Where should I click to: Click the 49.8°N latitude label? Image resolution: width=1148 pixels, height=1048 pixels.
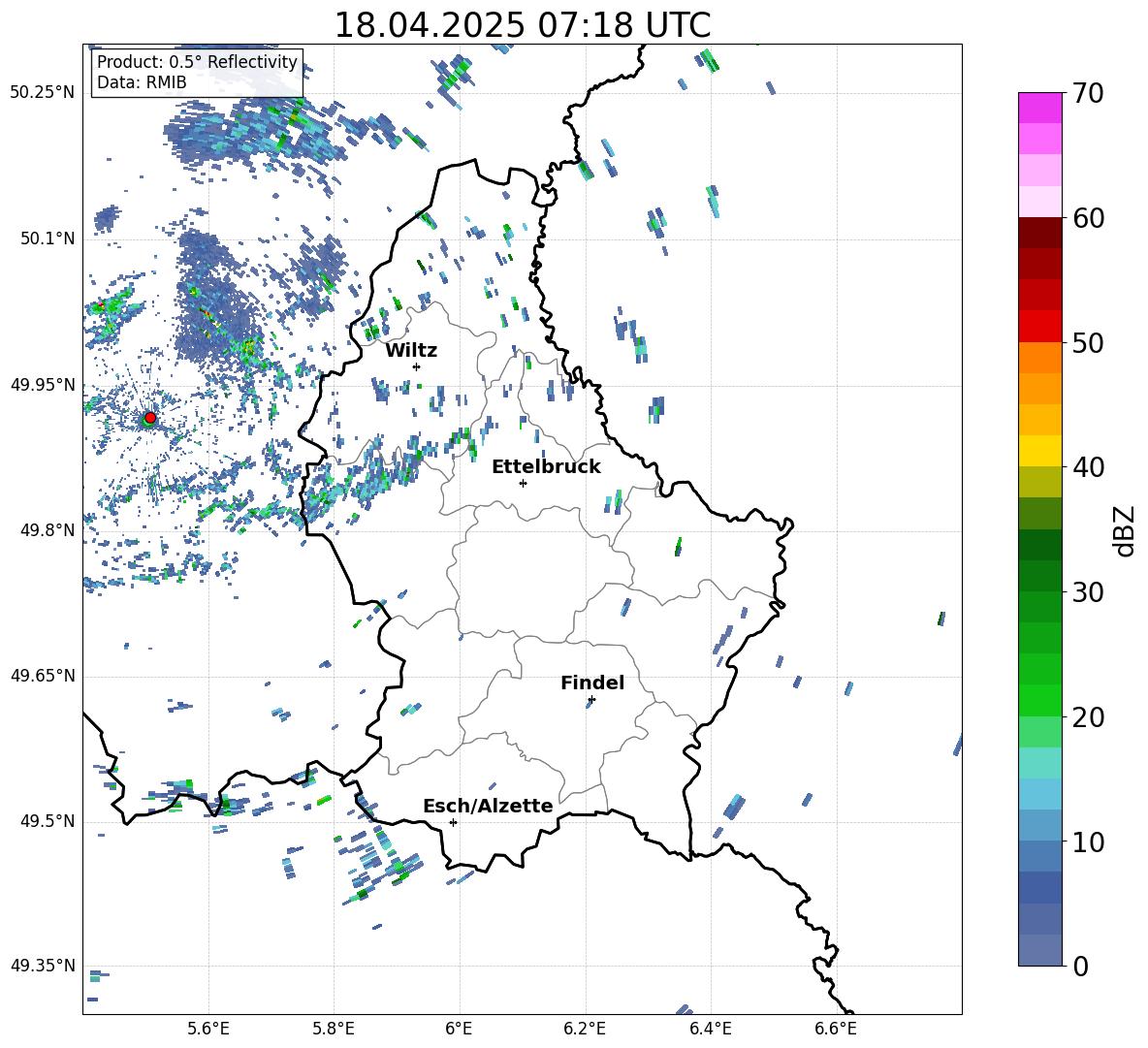47,530
